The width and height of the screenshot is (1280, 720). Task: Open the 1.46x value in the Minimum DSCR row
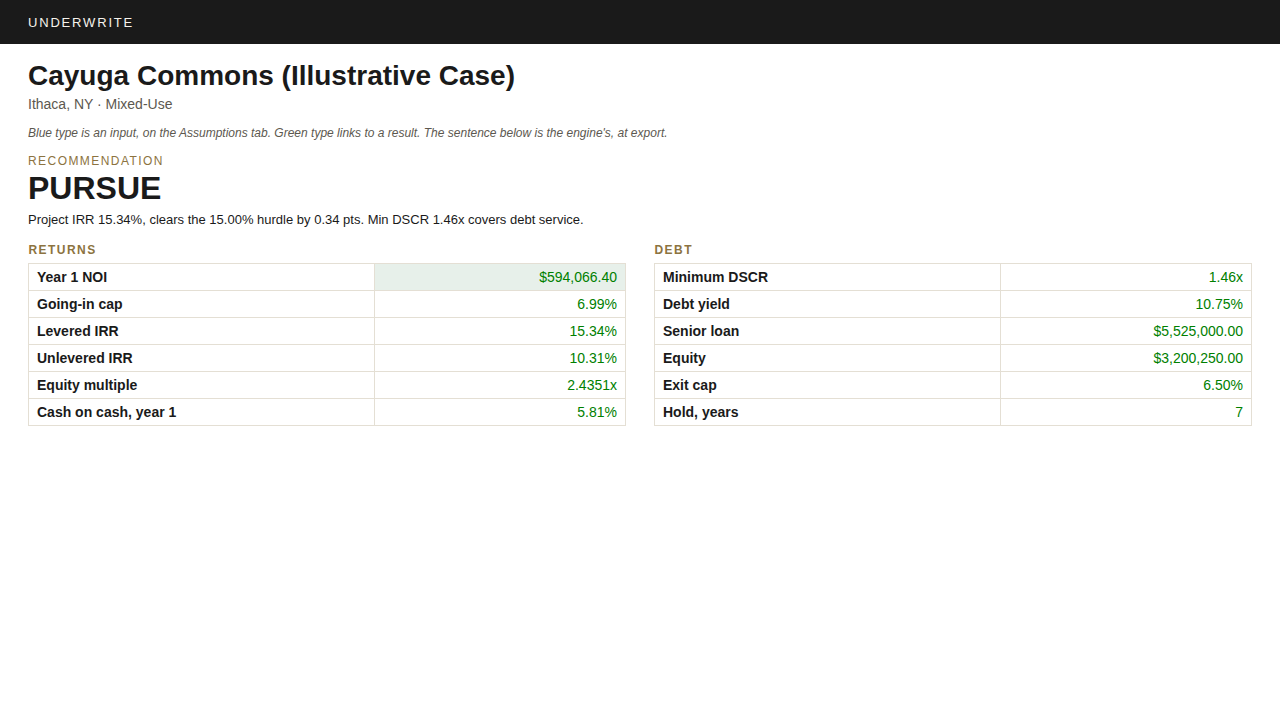click(1226, 277)
